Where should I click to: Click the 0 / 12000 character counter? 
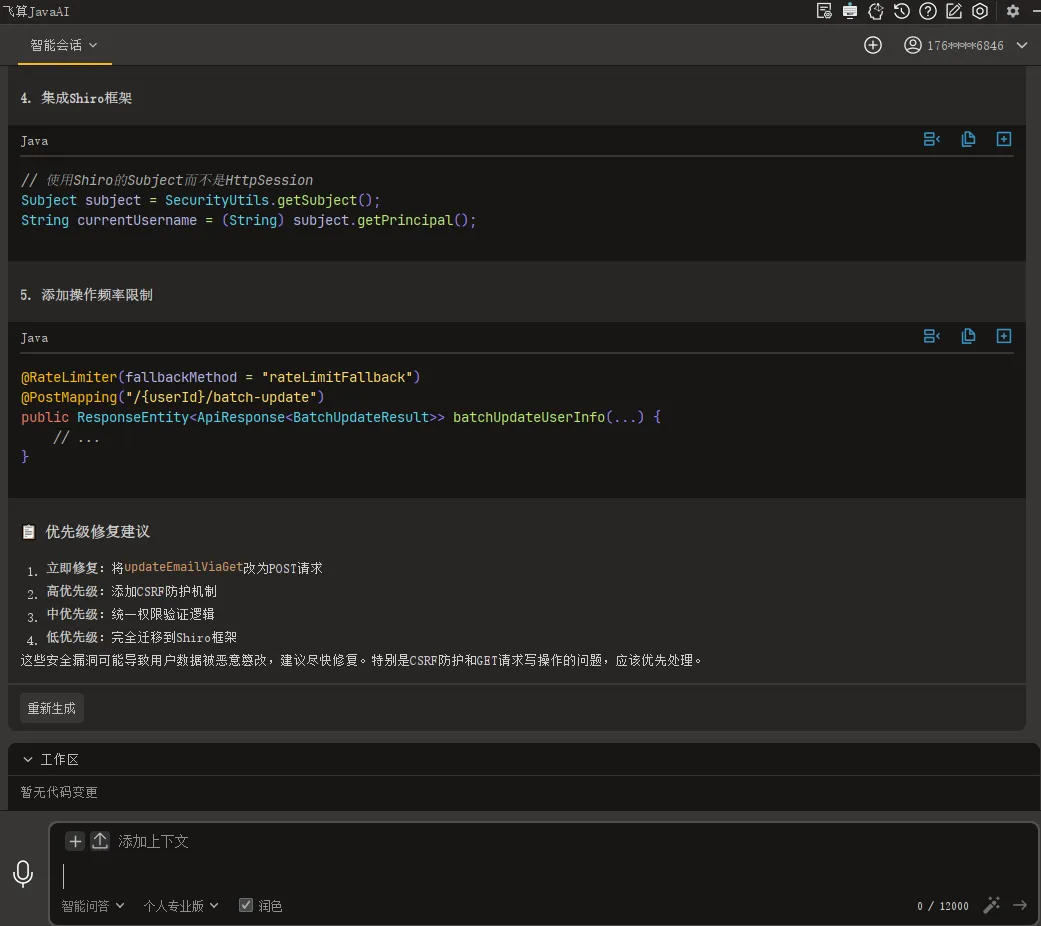click(943, 906)
